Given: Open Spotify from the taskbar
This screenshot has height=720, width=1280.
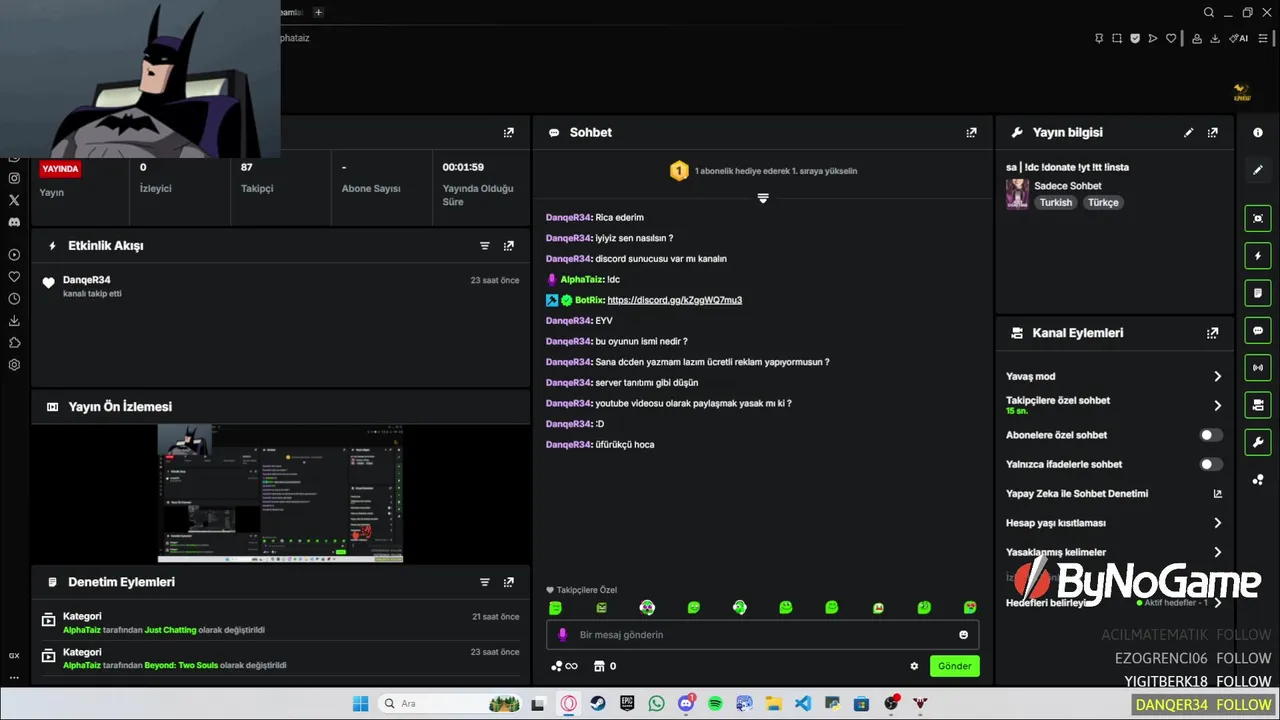Looking at the screenshot, I should [715, 704].
